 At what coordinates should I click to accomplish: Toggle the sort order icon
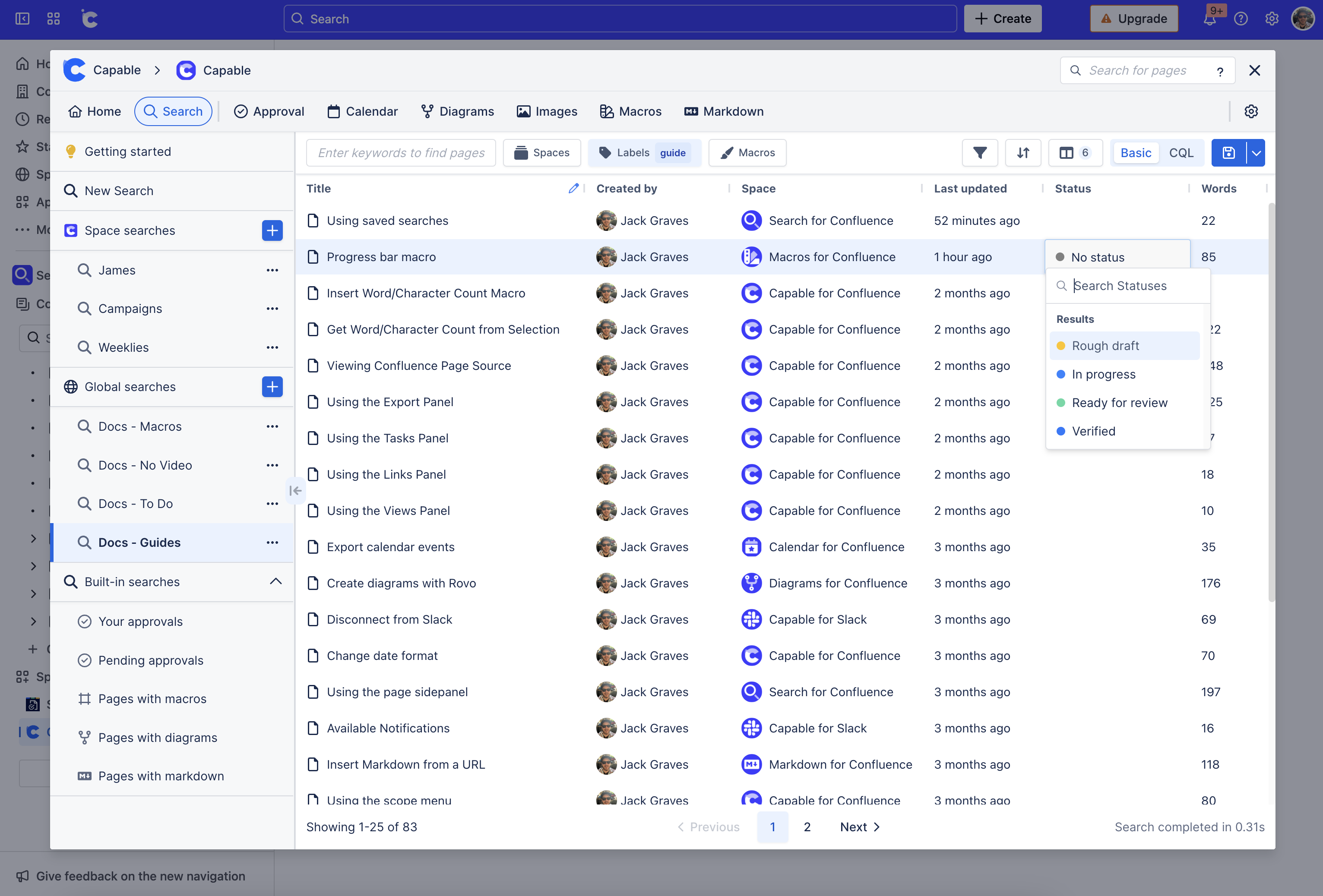coord(1023,152)
